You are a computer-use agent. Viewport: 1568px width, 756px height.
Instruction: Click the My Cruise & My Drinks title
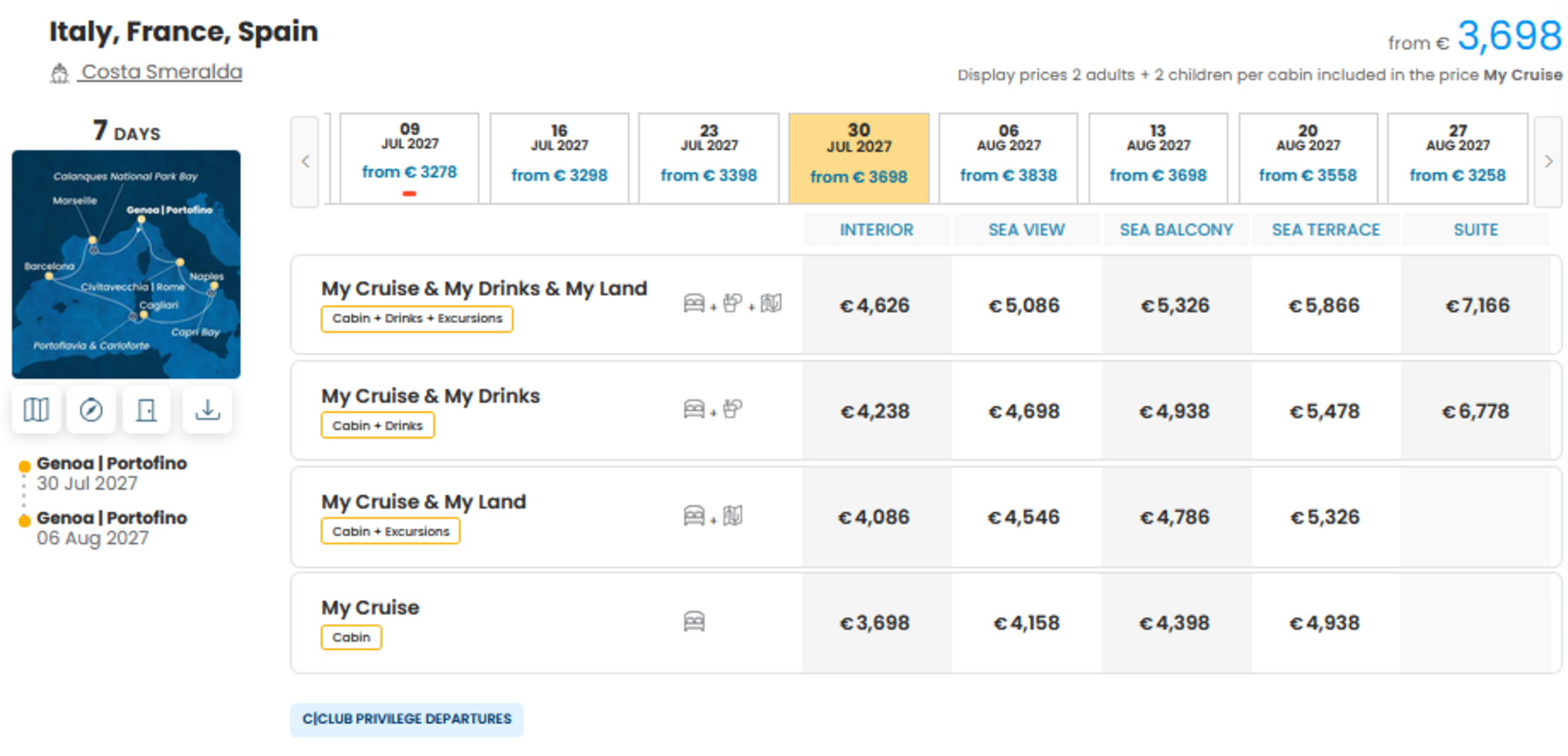tap(430, 396)
